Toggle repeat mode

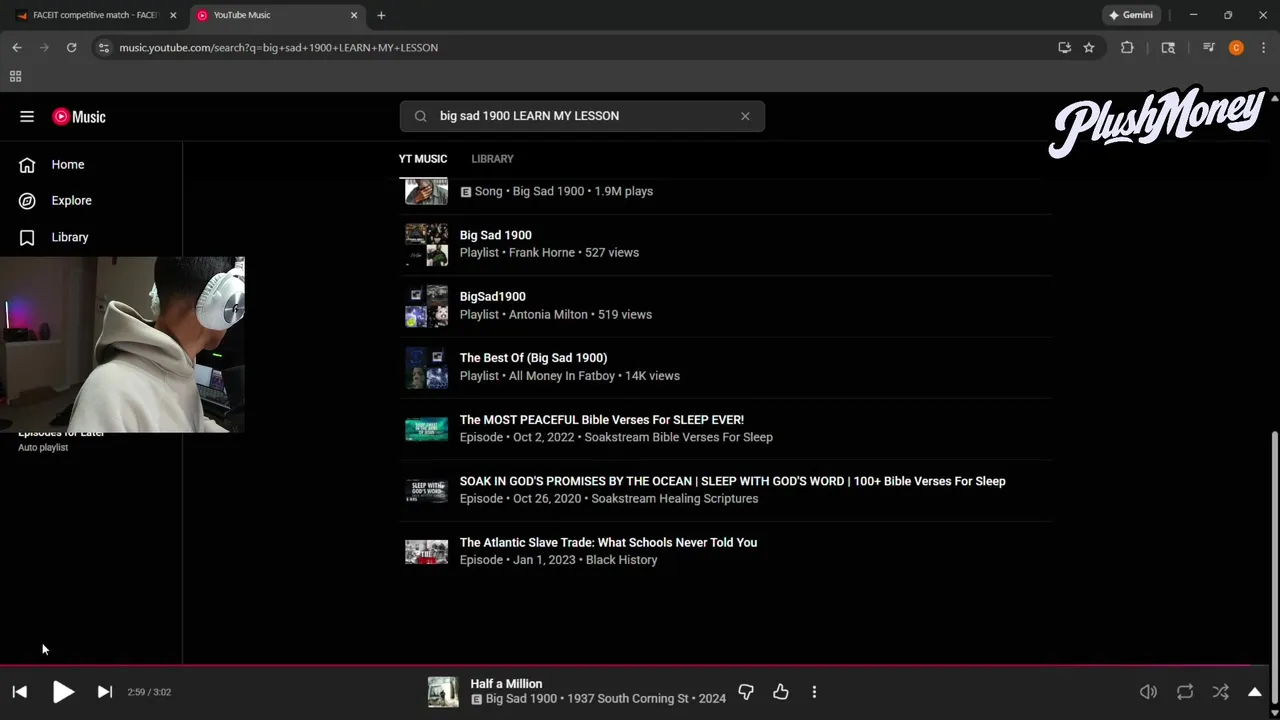pyautogui.click(x=1185, y=692)
